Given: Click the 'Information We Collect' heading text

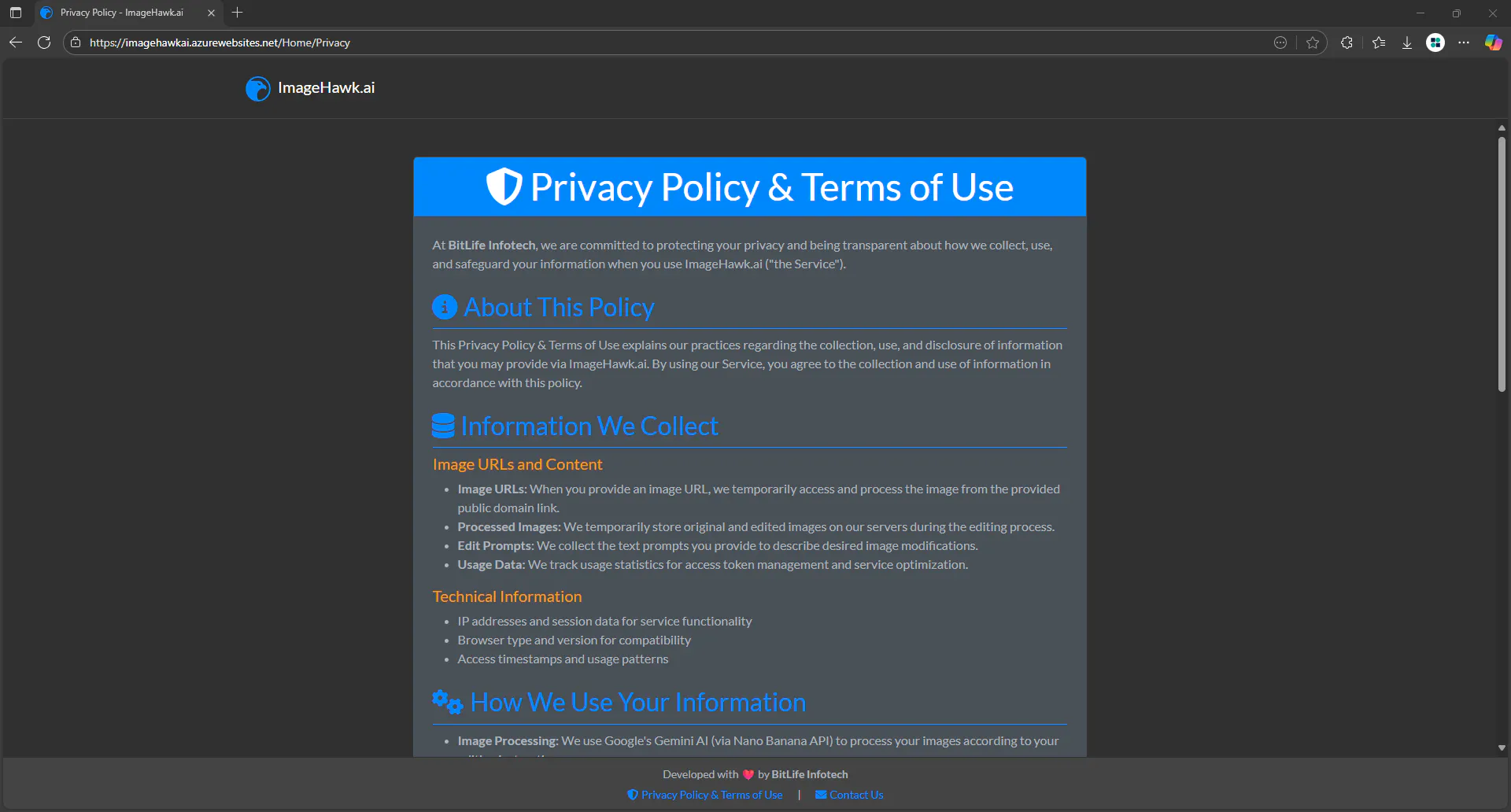Looking at the screenshot, I should (x=589, y=426).
